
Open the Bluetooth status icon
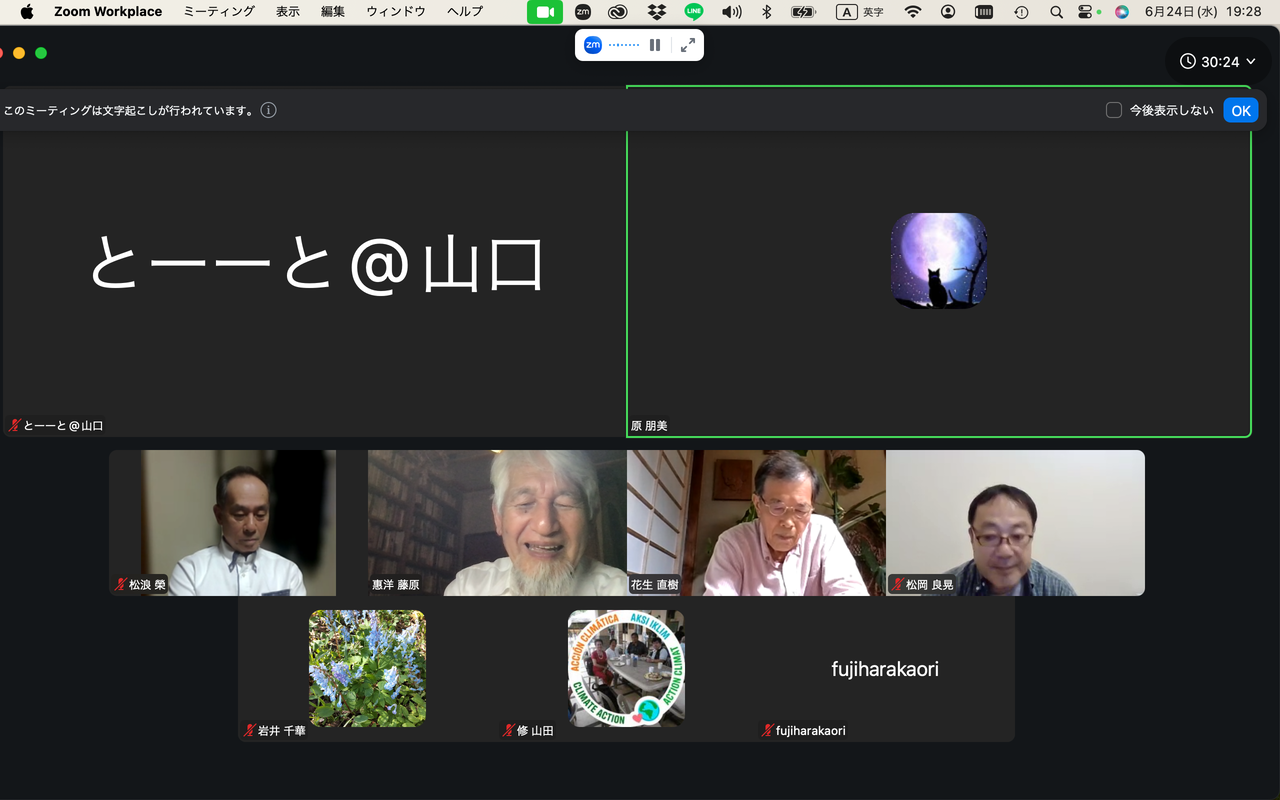pos(767,12)
